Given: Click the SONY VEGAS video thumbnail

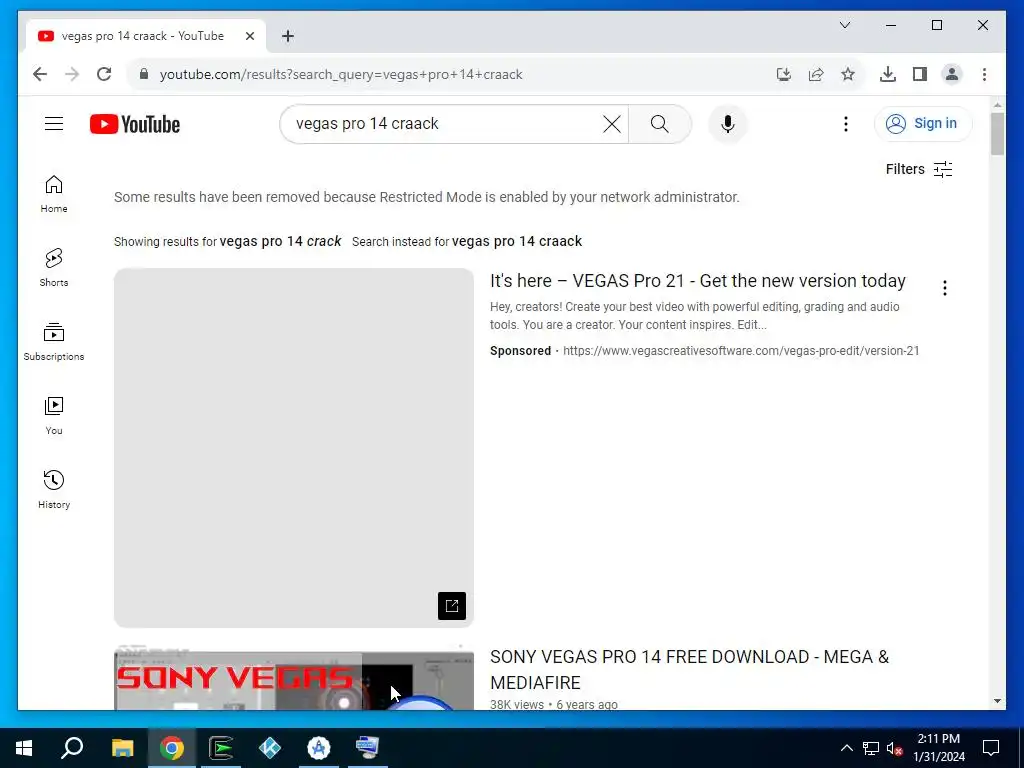Looking at the screenshot, I should (293, 679).
